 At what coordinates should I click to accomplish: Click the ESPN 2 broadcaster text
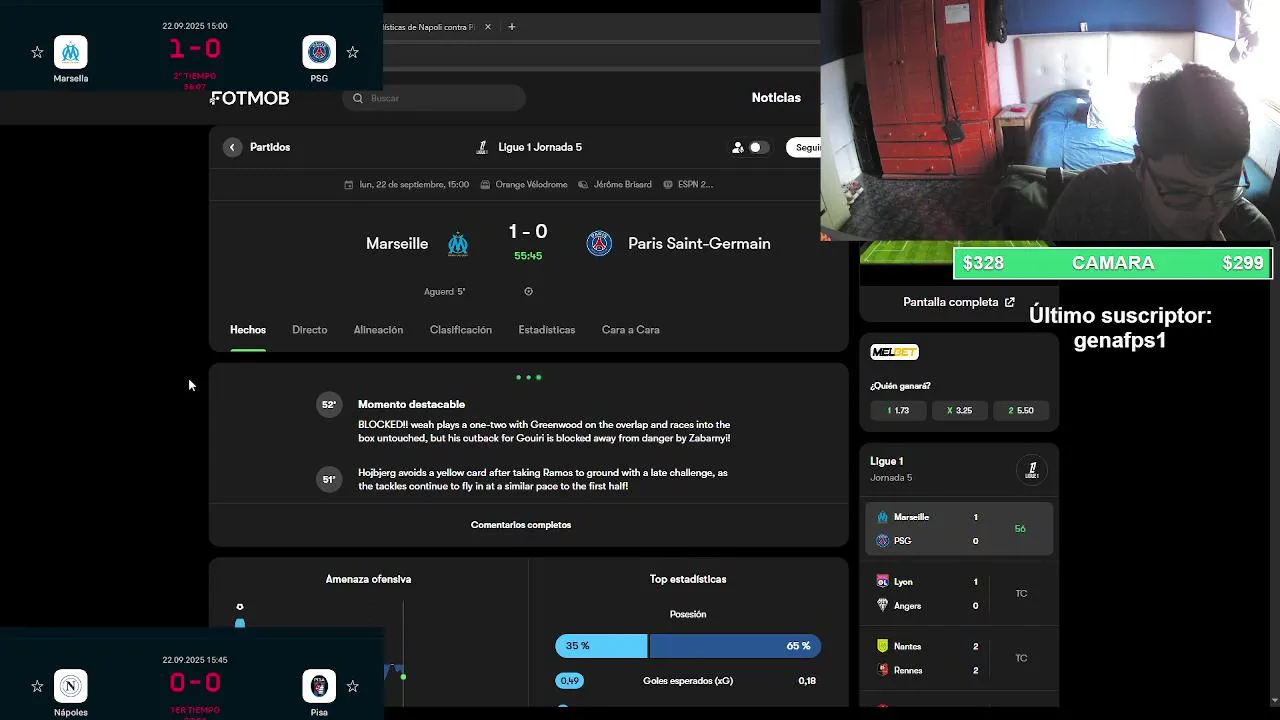(x=695, y=185)
